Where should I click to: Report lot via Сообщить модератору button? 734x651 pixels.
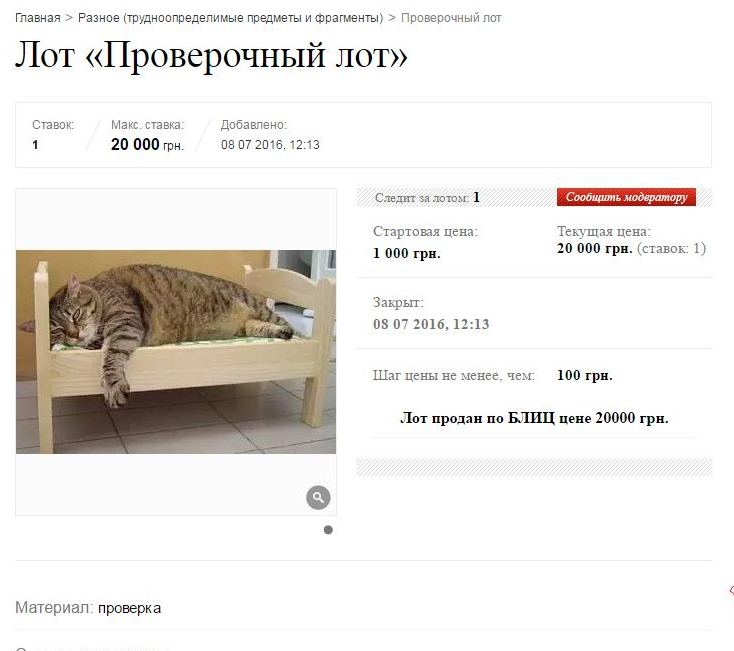626,197
